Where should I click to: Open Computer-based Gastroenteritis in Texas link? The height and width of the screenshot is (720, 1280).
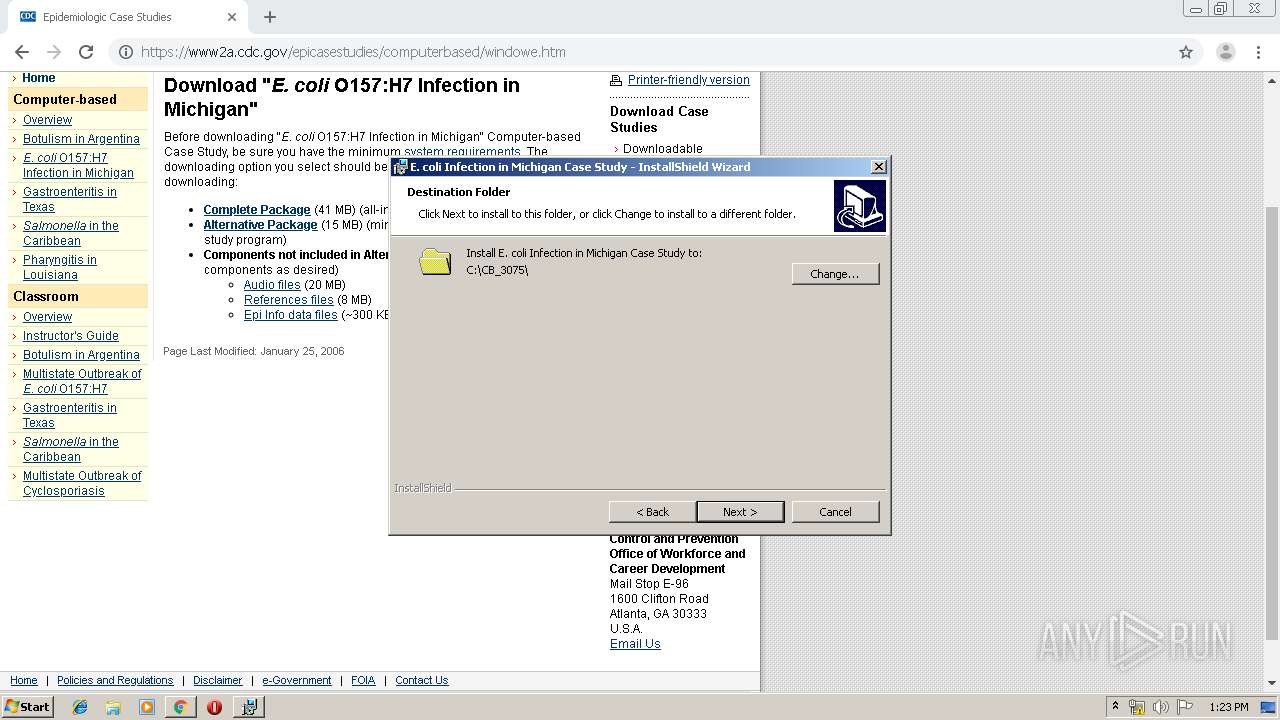(x=69, y=199)
